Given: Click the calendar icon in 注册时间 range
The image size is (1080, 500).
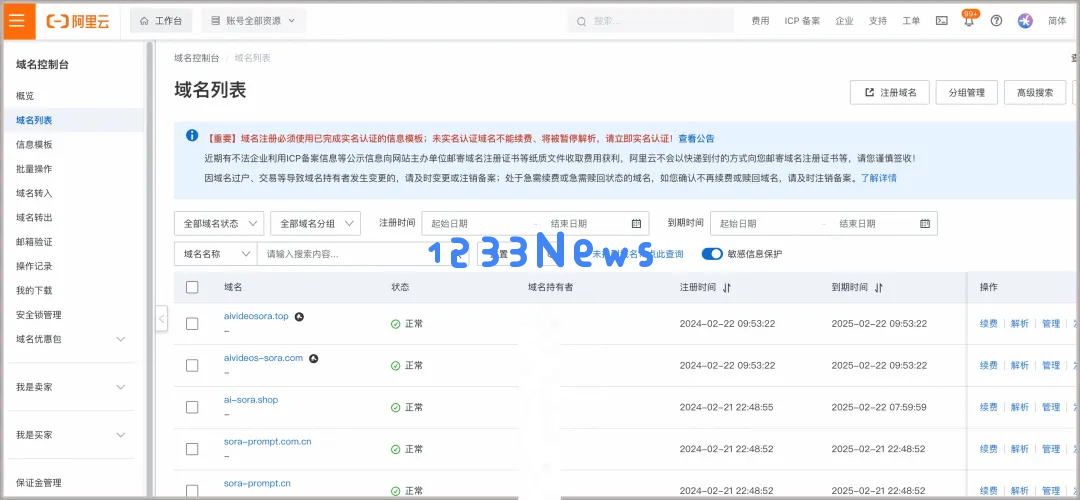Looking at the screenshot, I should tap(636, 223).
